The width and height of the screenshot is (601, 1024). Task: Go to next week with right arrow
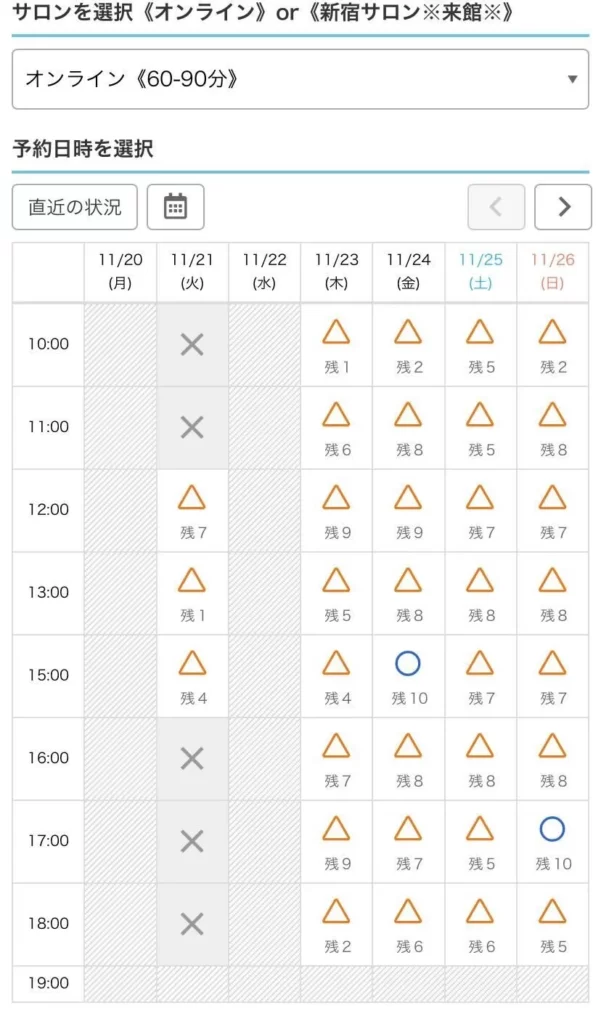[x=563, y=207]
